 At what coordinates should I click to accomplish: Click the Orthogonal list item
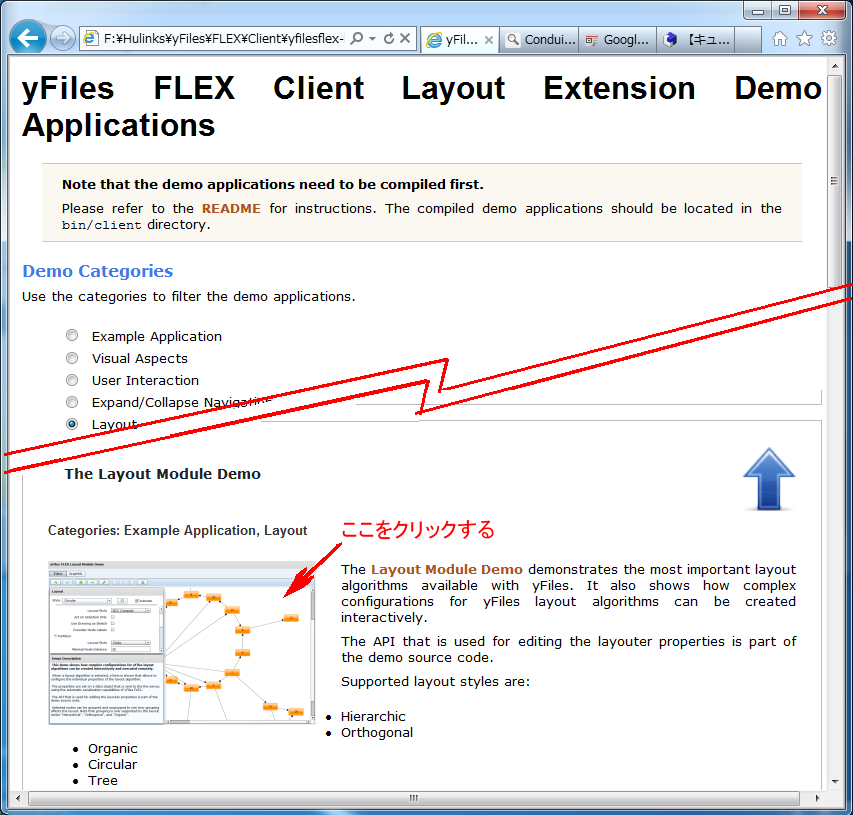377,733
